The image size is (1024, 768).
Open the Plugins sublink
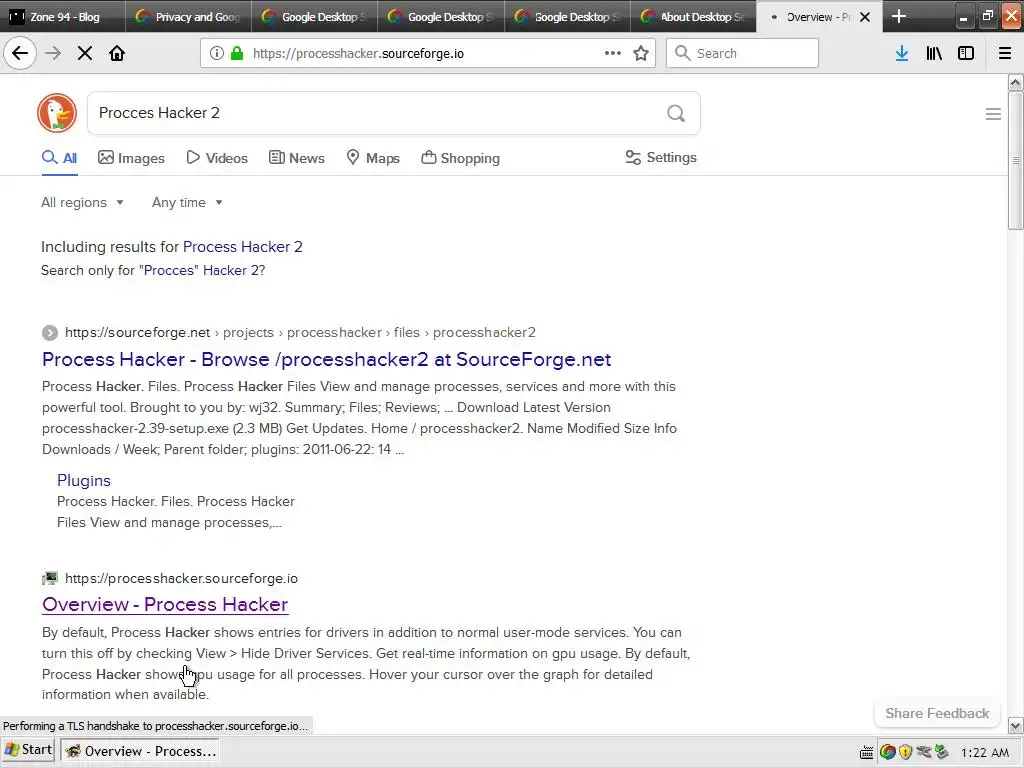[84, 481]
